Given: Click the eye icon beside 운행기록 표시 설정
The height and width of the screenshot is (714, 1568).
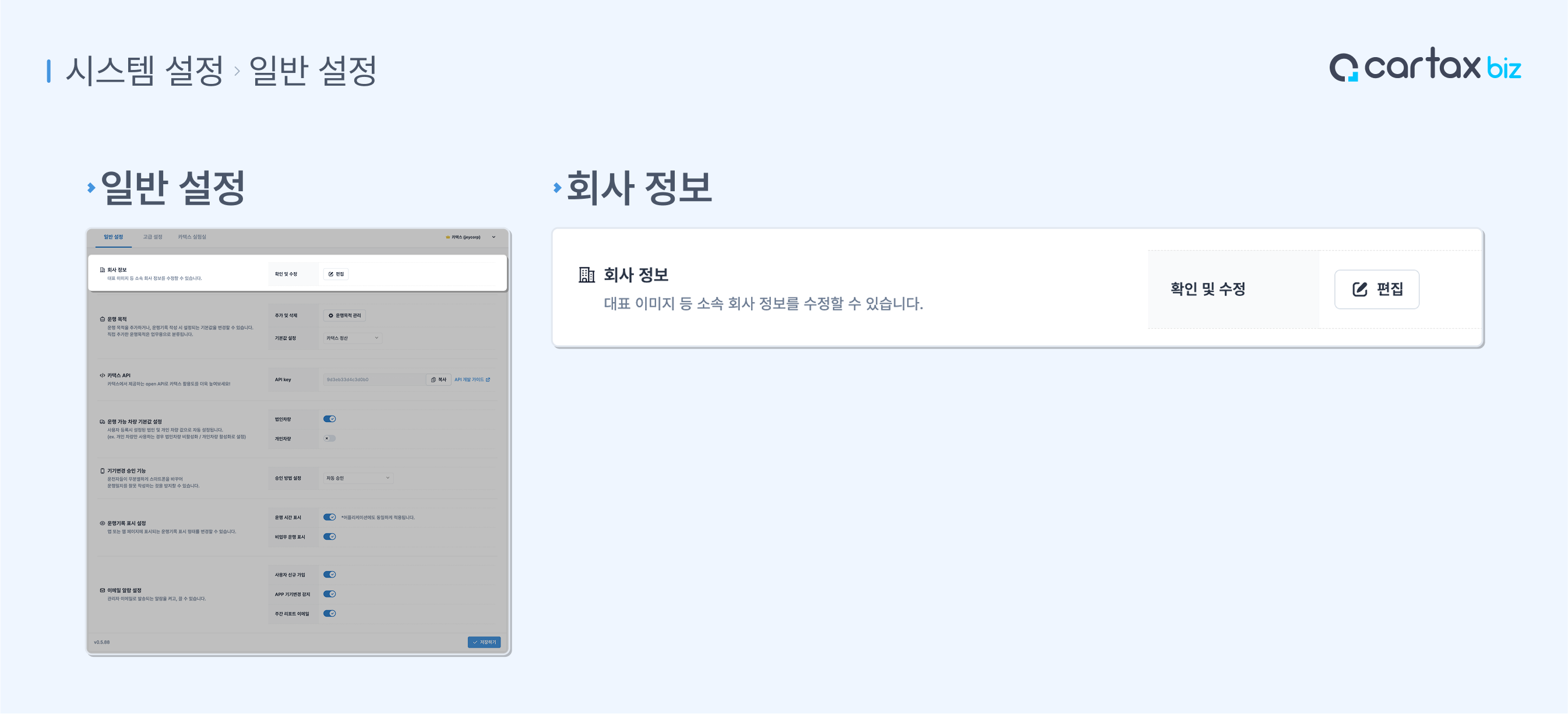Looking at the screenshot, I should coord(103,523).
